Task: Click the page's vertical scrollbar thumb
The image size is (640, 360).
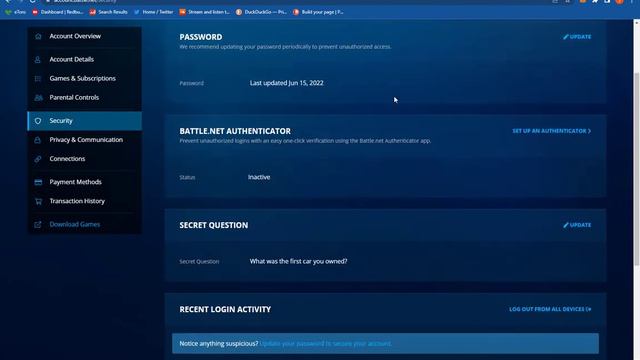Action: click(636, 169)
